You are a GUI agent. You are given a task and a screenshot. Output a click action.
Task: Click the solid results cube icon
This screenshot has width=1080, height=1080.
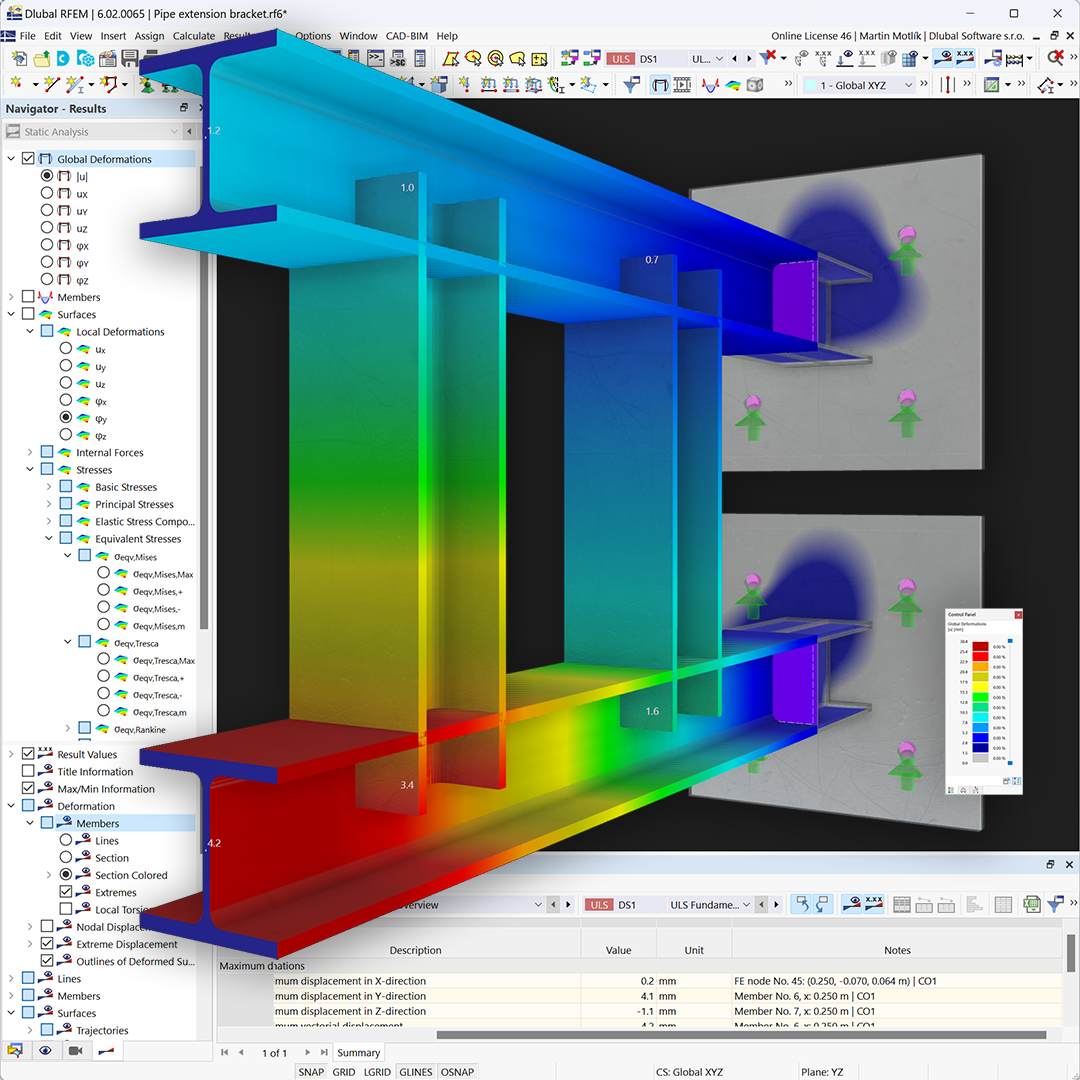[x=755, y=85]
